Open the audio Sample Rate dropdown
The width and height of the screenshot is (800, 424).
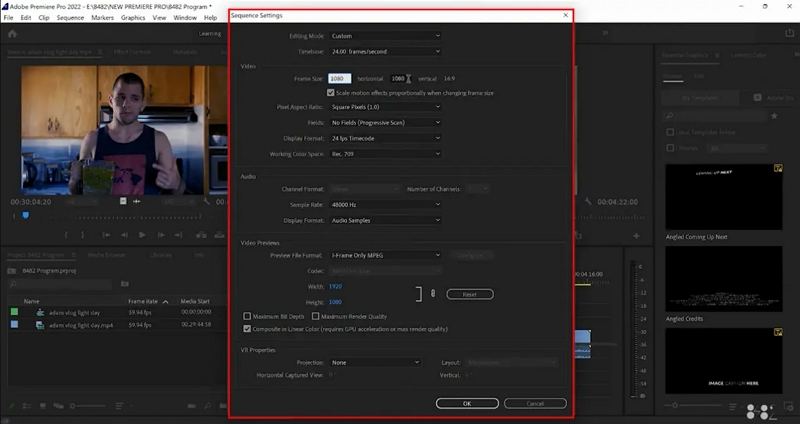(x=385, y=205)
